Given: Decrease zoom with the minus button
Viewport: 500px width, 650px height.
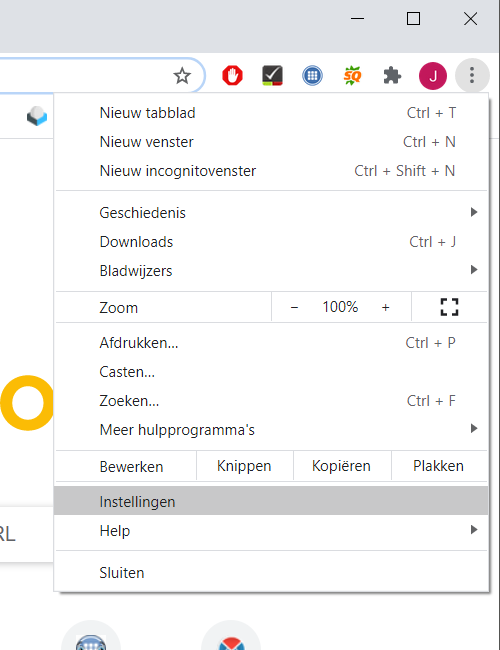Looking at the screenshot, I should click(x=294, y=307).
